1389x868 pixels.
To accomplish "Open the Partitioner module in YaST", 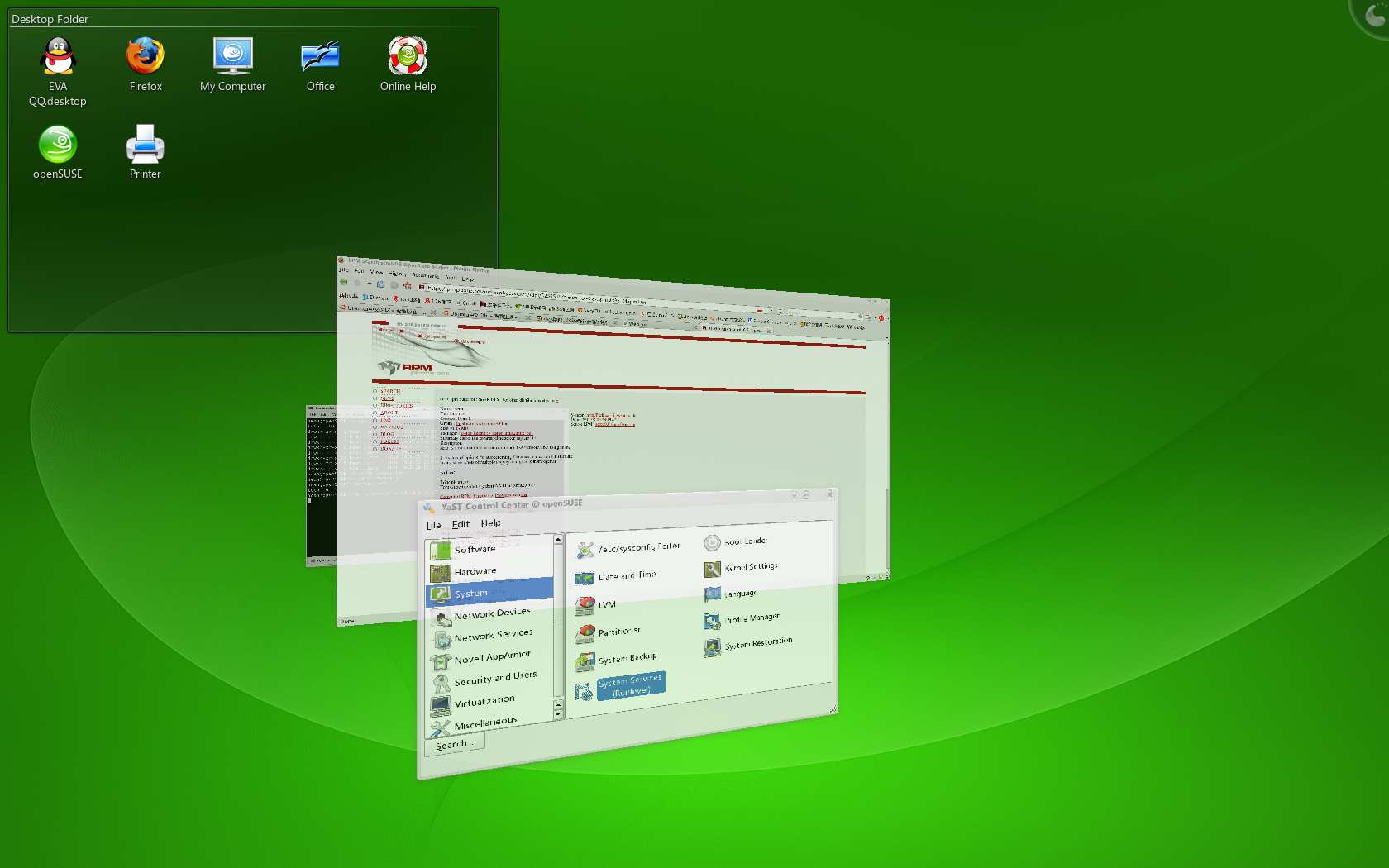I will click(608, 632).
